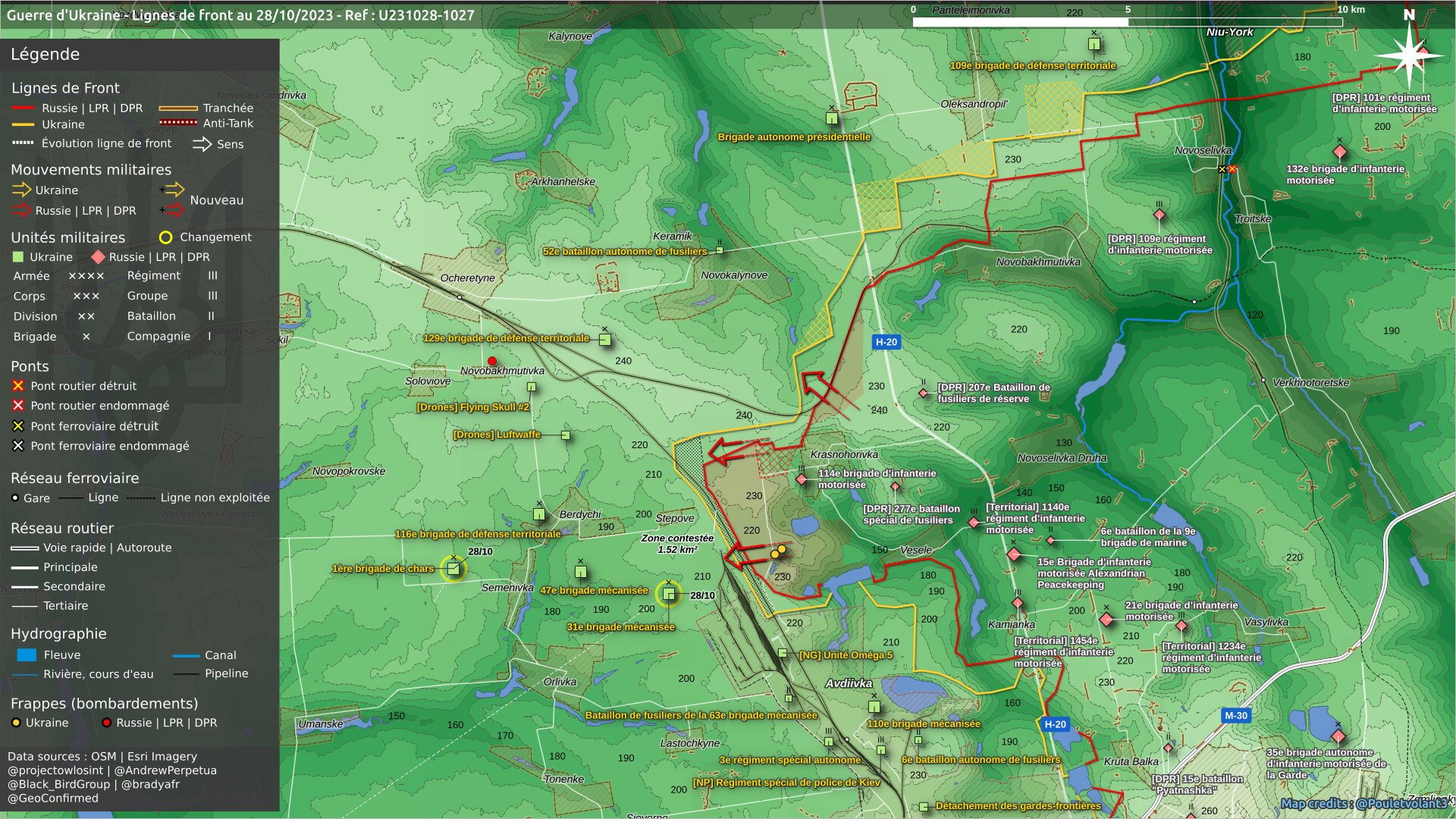Image resolution: width=1456 pixels, height=819 pixels.
Task: Click the 35e brigade autonome diamond marker
Action: 1338,736
